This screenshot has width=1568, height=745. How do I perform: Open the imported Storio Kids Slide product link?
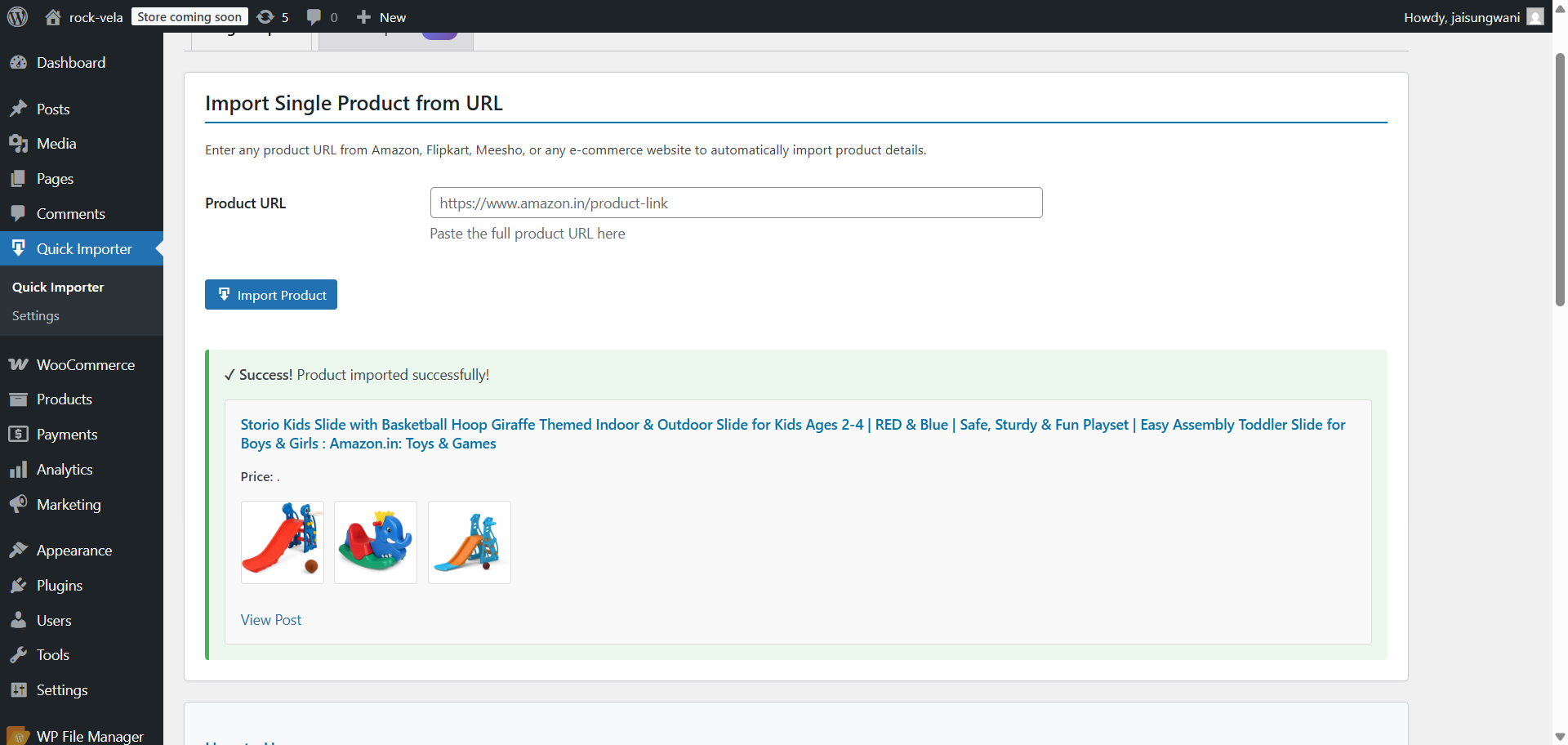point(793,434)
